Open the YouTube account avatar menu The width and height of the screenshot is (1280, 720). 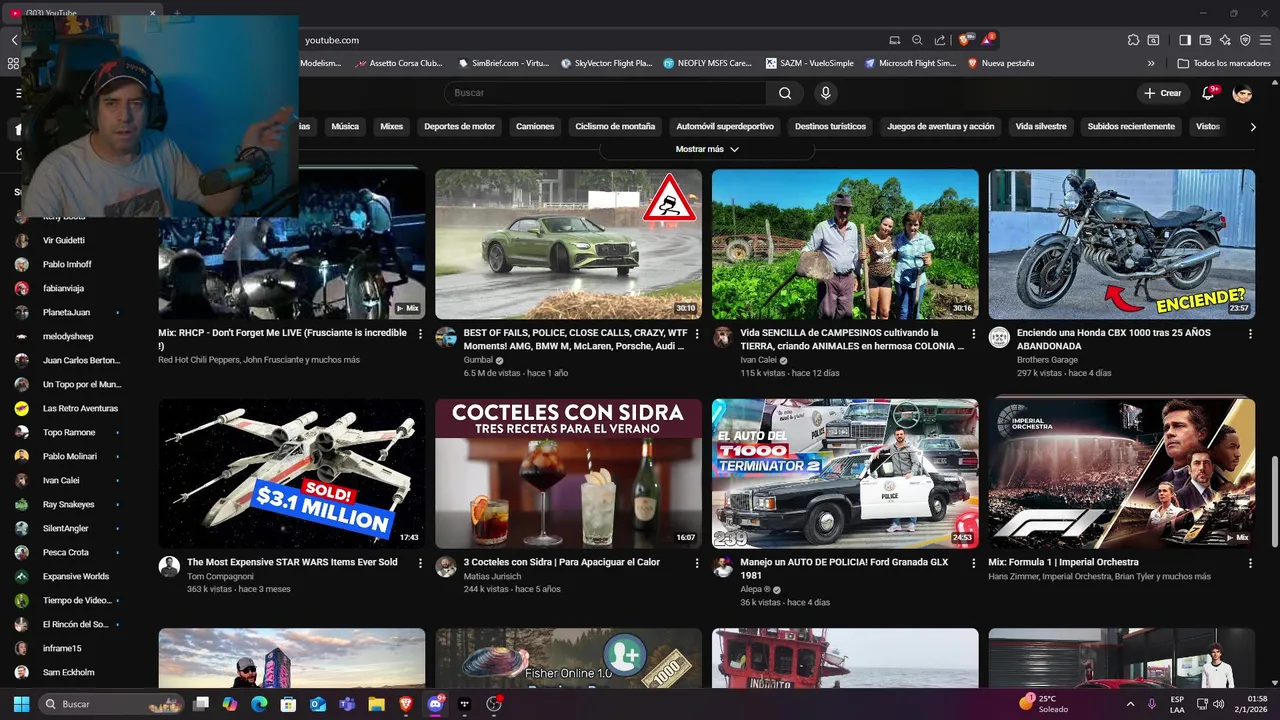pyautogui.click(x=1243, y=93)
